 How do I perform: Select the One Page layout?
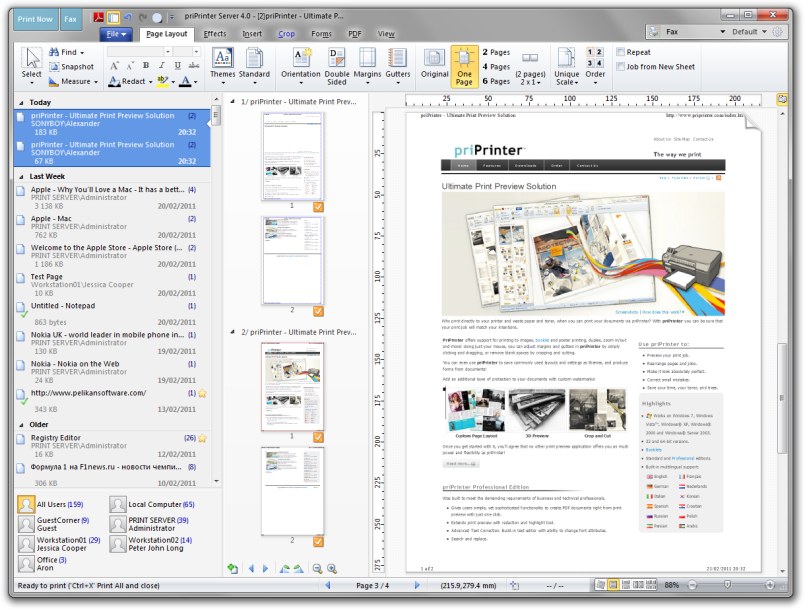click(464, 66)
